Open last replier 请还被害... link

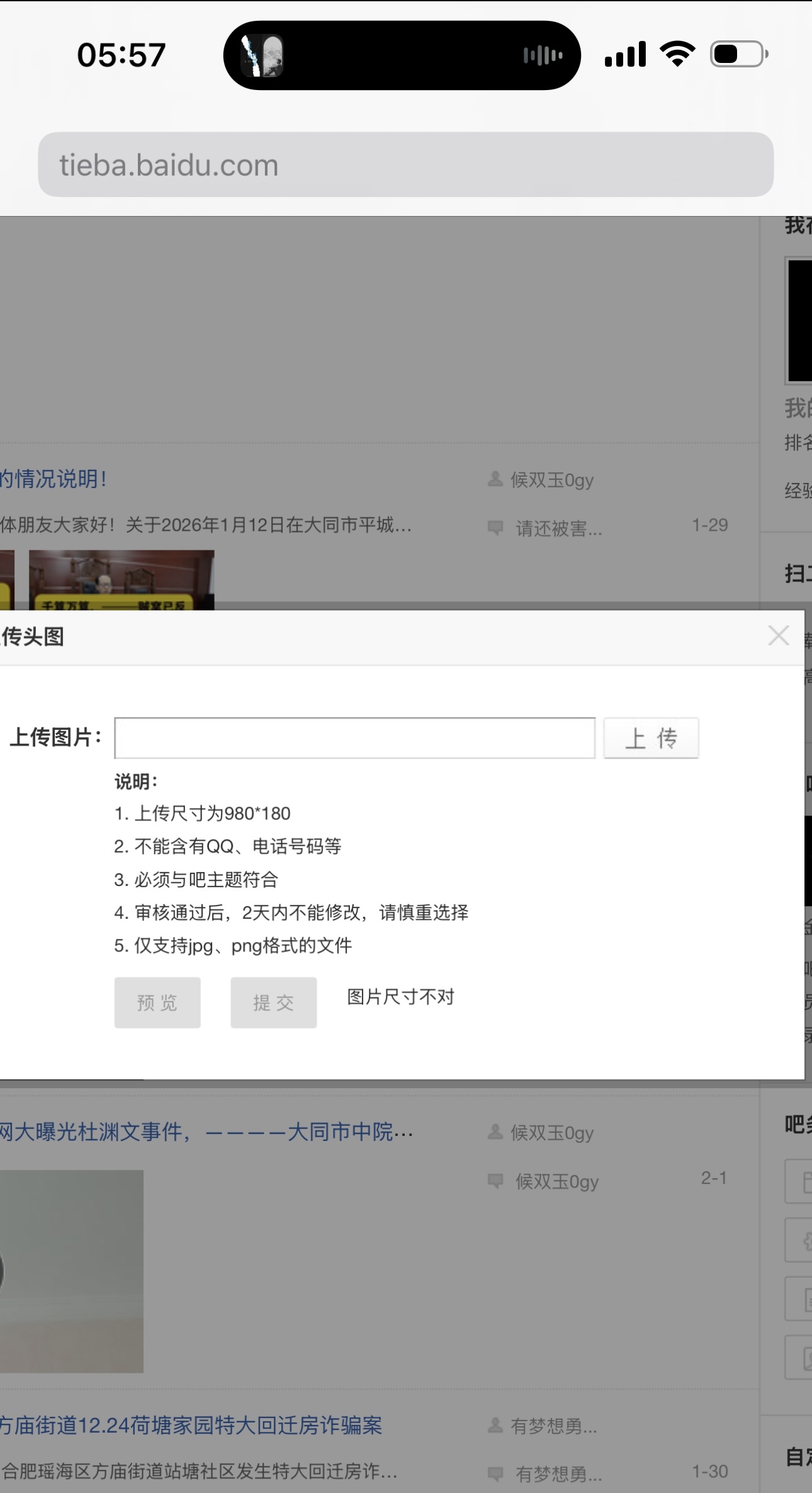click(558, 528)
